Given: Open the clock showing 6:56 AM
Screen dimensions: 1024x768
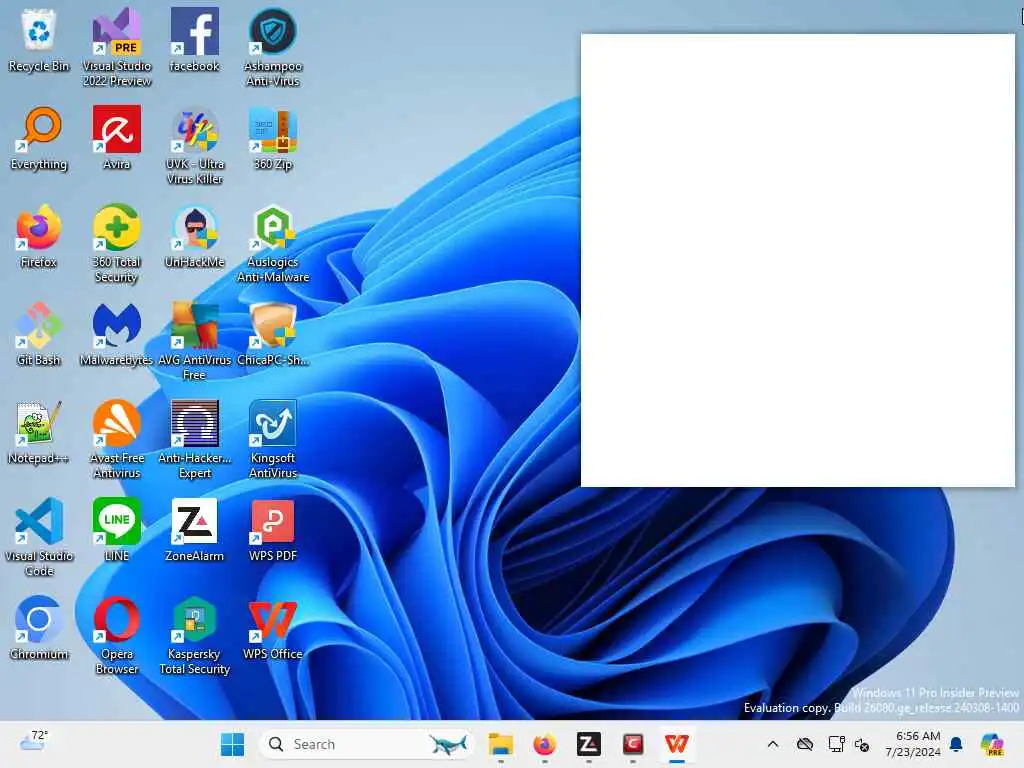Looking at the screenshot, I should [x=913, y=744].
